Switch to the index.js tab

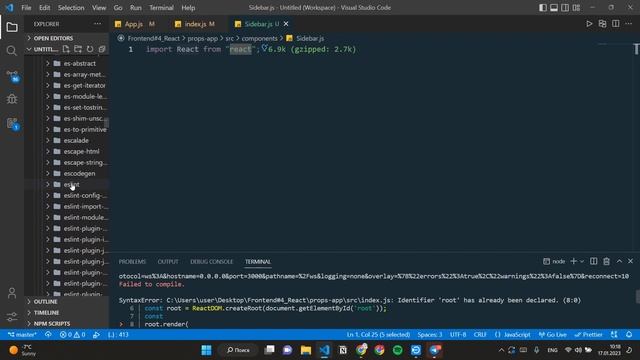click(195, 24)
